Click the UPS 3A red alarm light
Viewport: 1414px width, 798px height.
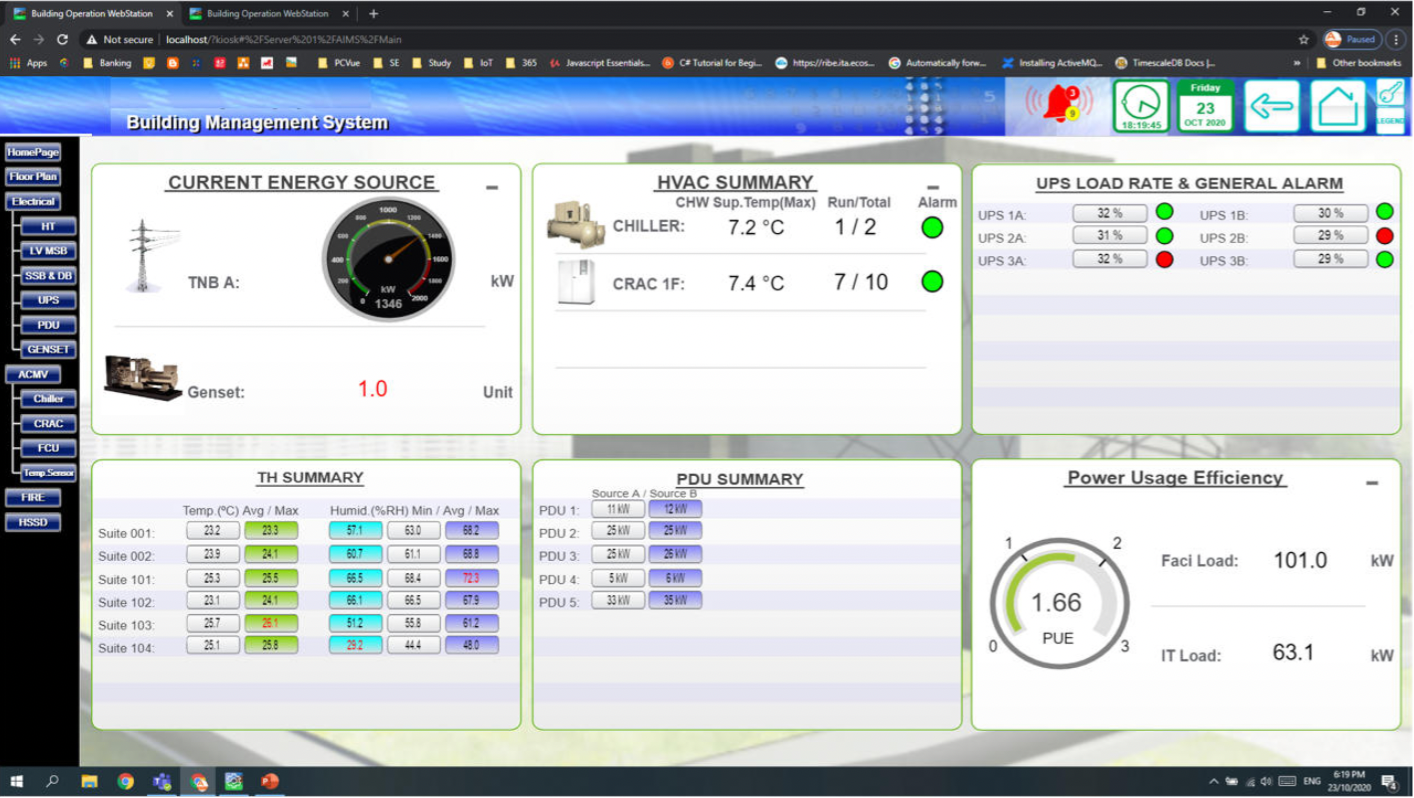pyautogui.click(x=1164, y=259)
